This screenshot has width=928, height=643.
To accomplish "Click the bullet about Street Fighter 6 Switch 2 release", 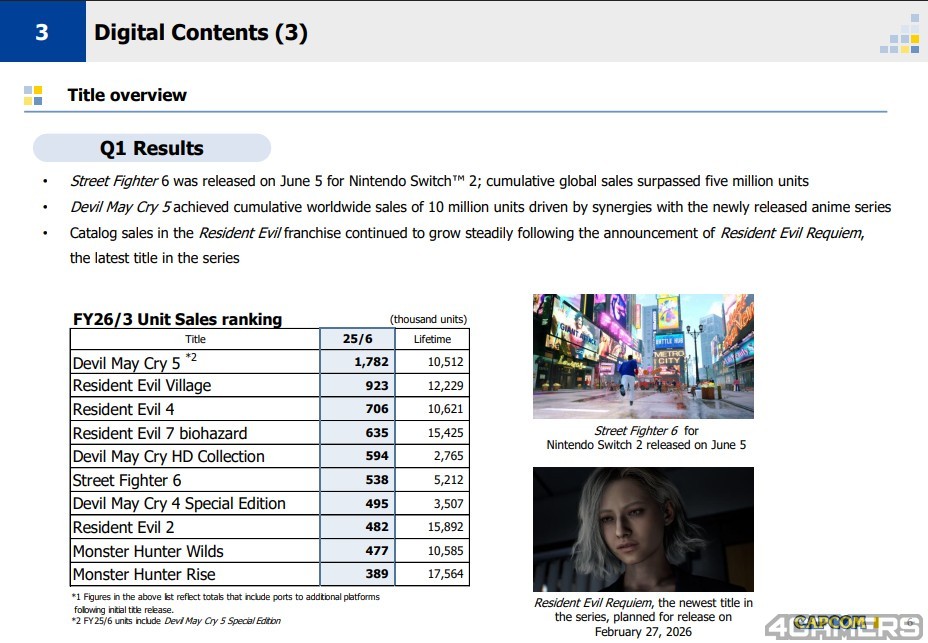I will [439, 181].
